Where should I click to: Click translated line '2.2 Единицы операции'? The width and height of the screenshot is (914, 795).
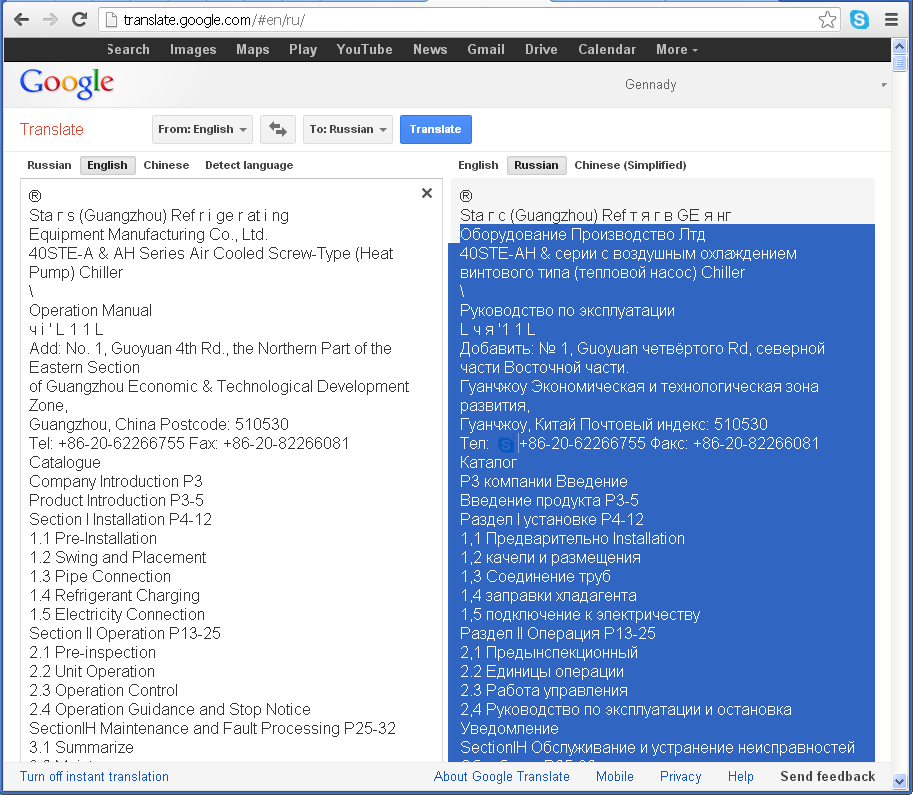tap(542, 672)
